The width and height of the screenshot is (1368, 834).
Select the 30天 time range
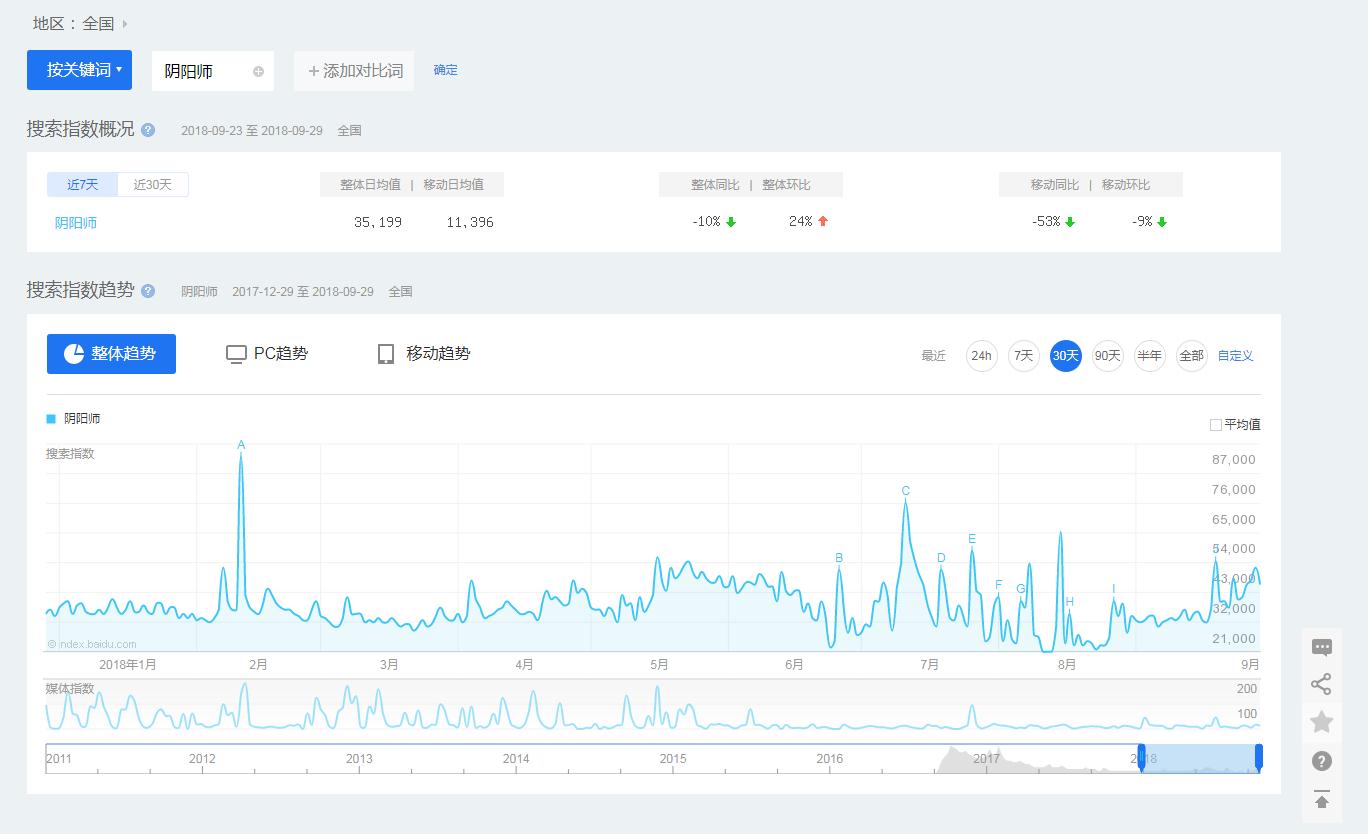(1066, 356)
